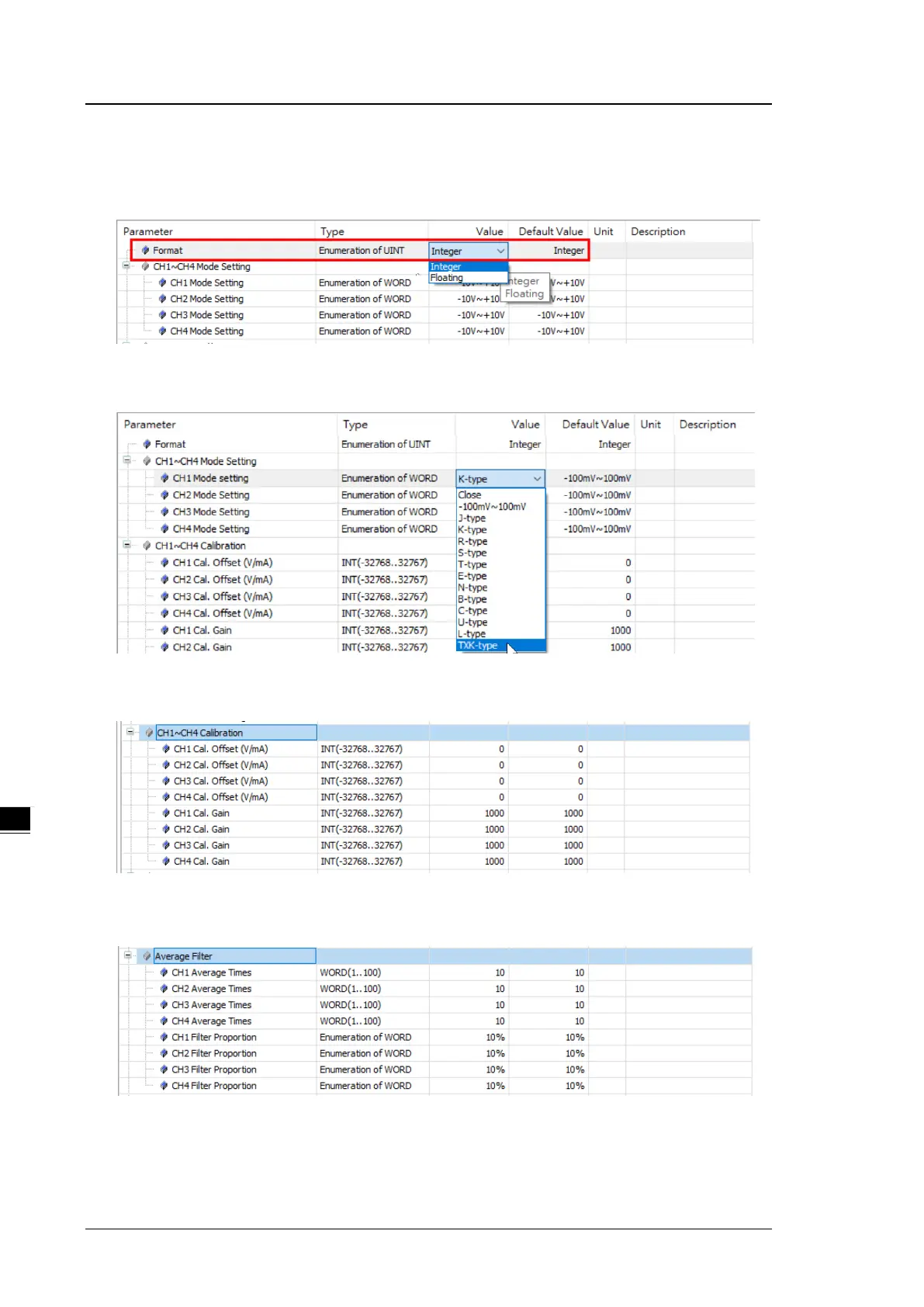Click icon beside CH2 Mode Setting in first table
This screenshot has height=1307, width=924.
[162, 299]
